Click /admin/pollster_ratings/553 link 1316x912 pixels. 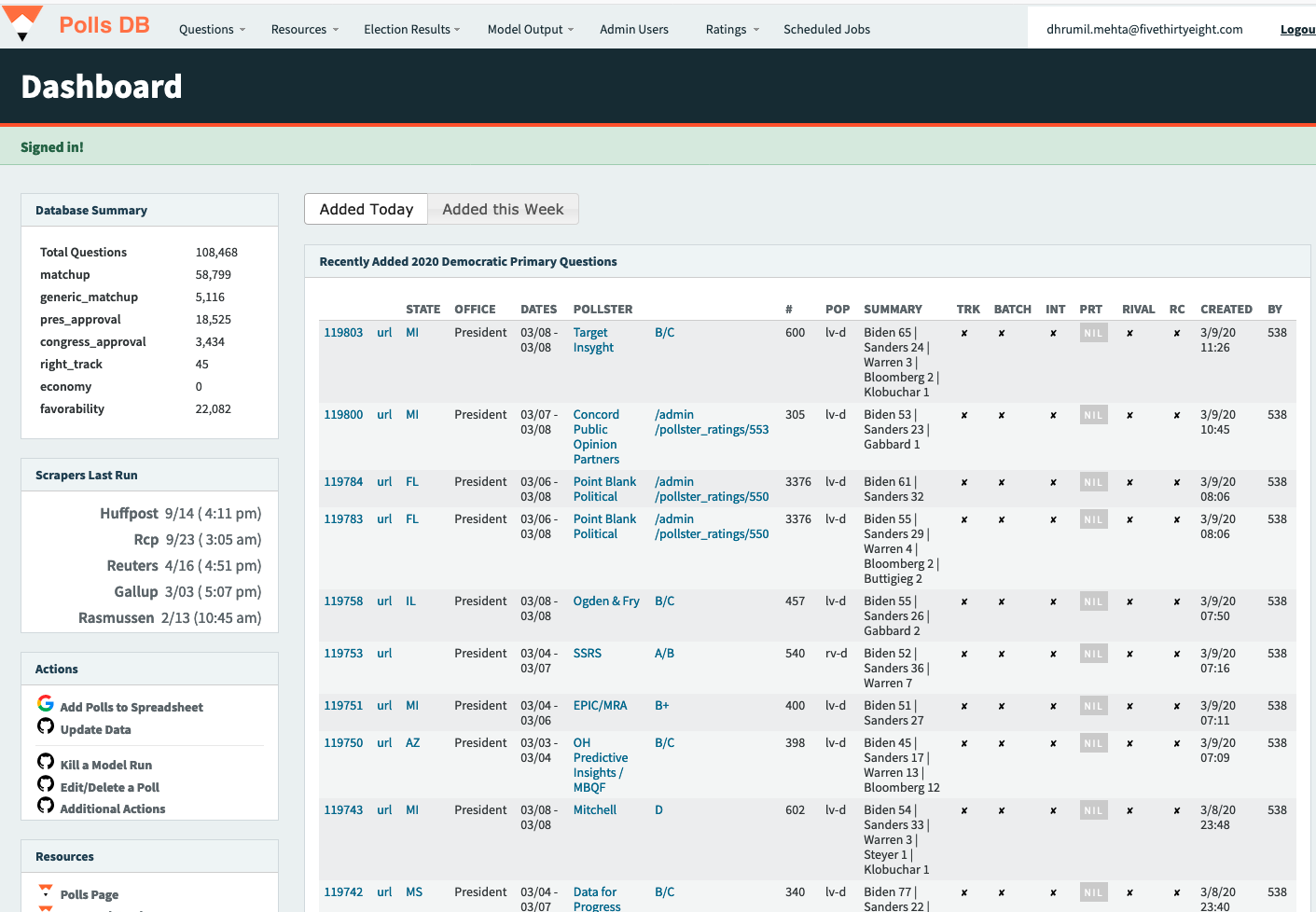tap(712, 422)
